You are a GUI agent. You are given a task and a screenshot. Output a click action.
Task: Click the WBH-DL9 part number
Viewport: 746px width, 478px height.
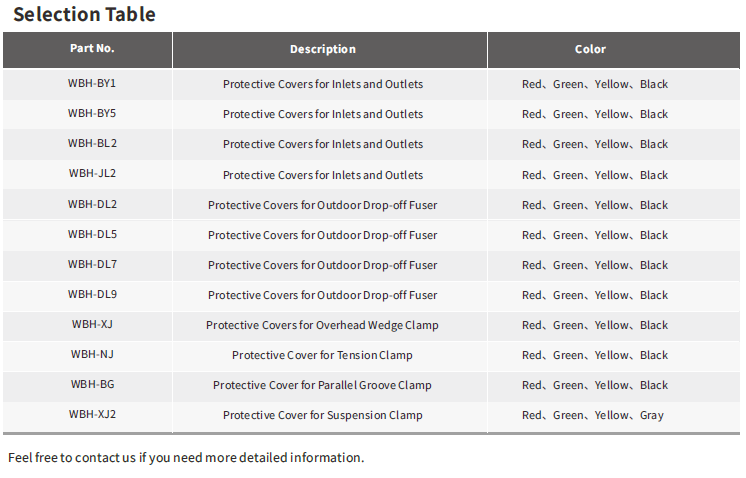pos(92,294)
